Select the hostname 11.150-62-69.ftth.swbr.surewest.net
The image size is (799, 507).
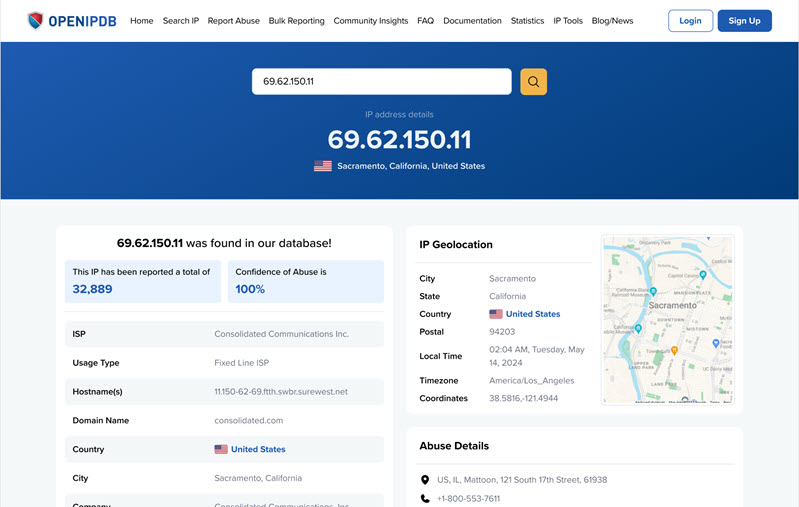tap(281, 392)
